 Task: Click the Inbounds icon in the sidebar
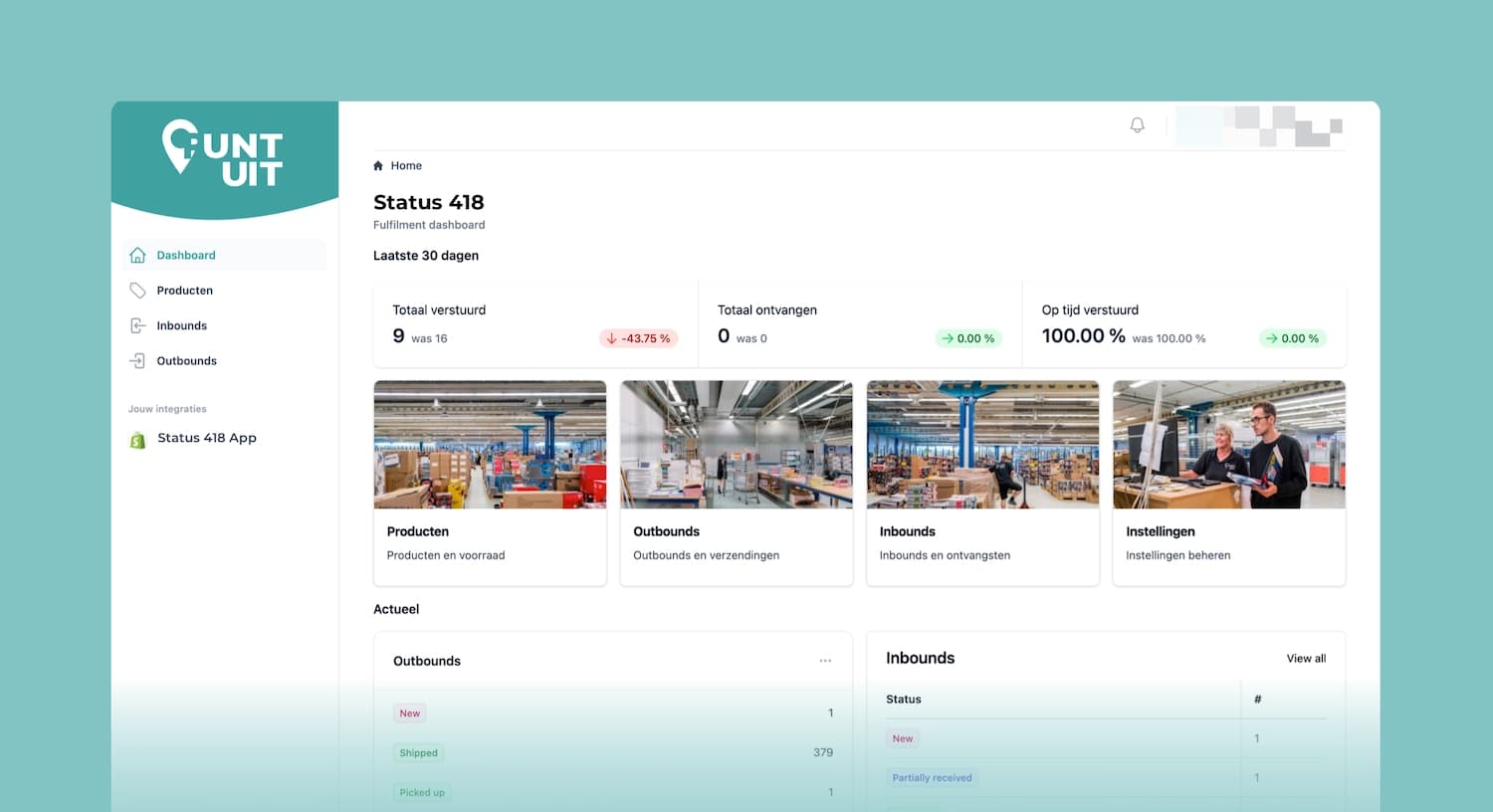[137, 325]
